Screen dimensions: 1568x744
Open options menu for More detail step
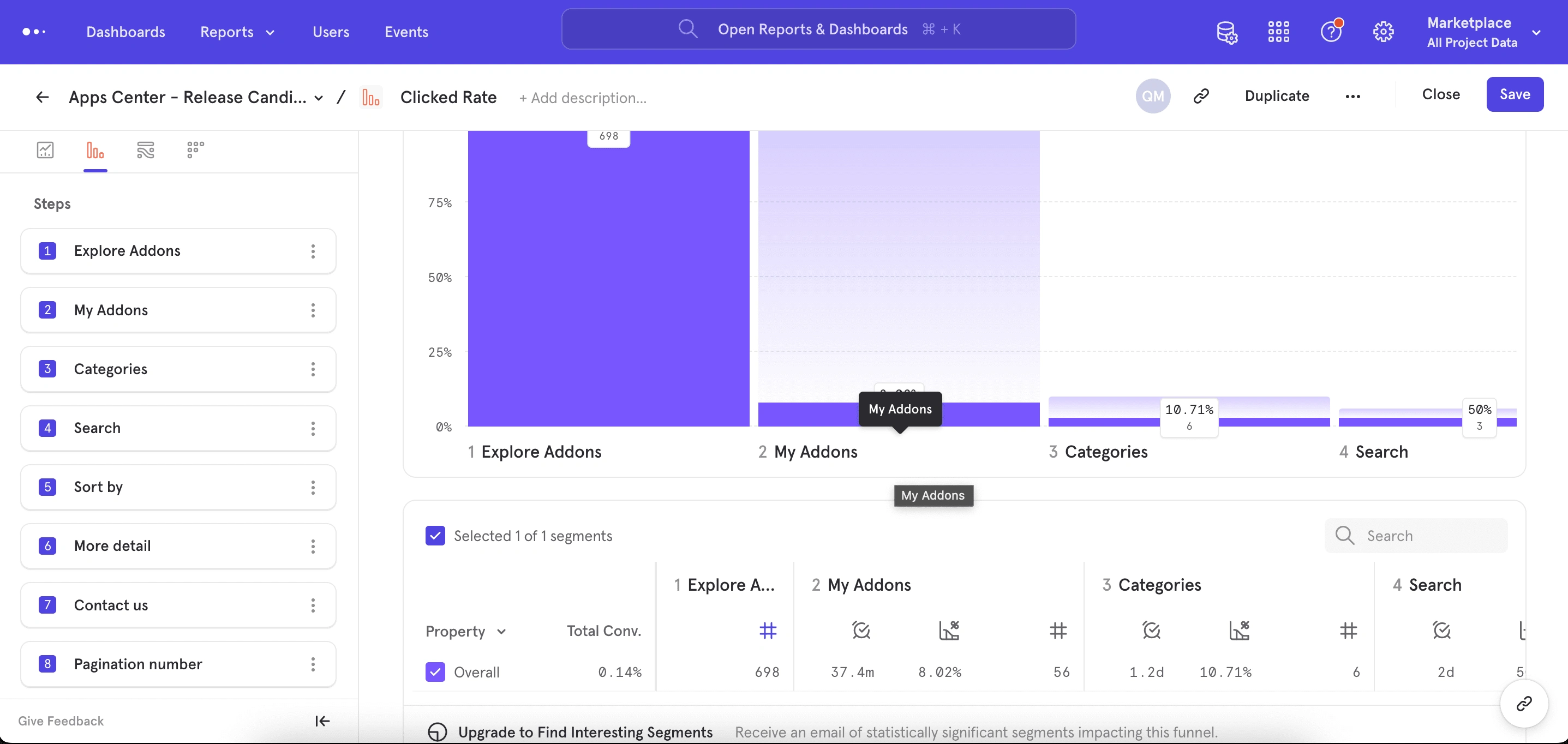click(x=313, y=547)
